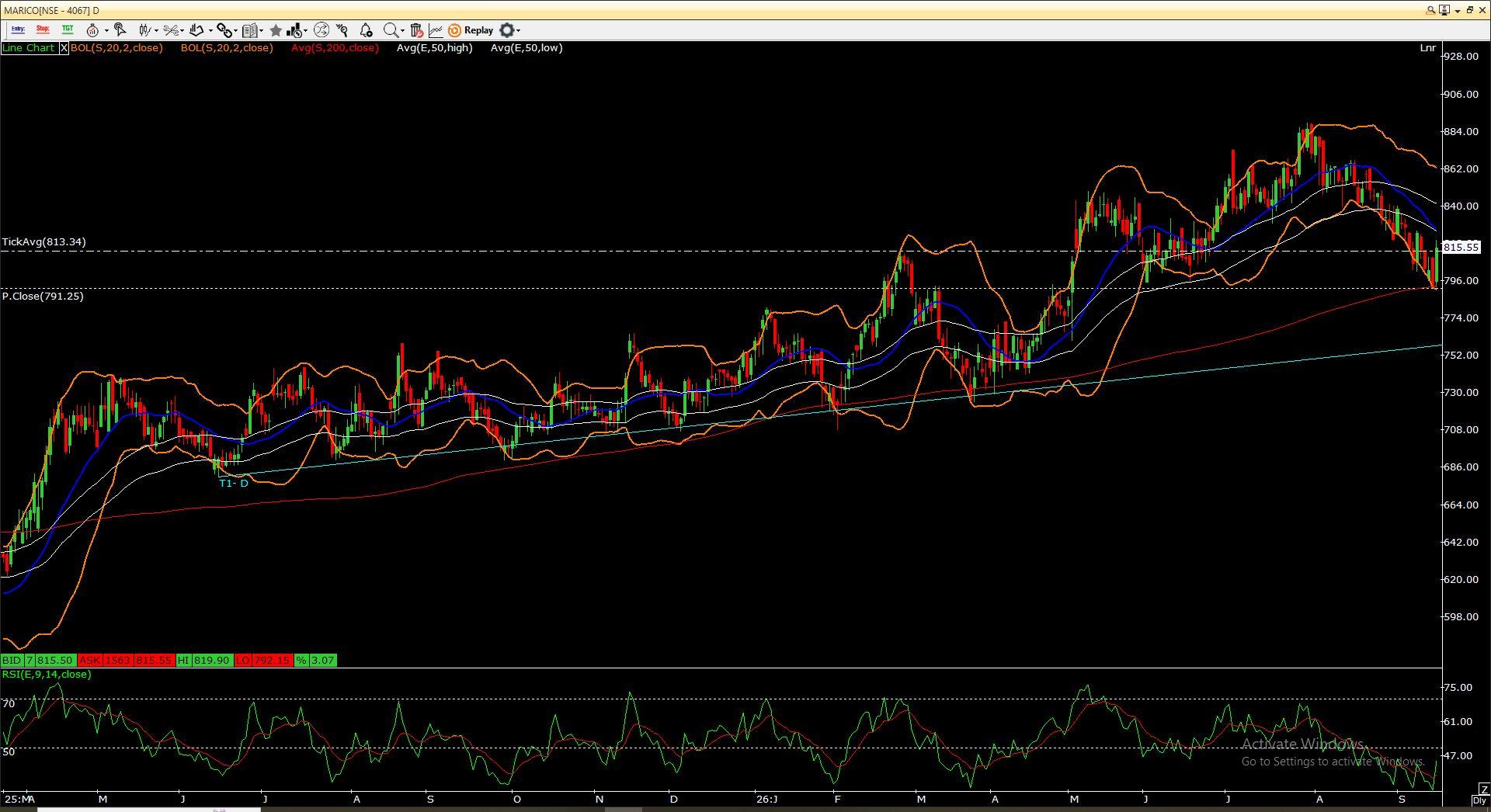Image resolution: width=1491 pixels, height=812 pixels.
Task: Expand bar chart clock dropdown arrow
Action: [x=306, y=31]
